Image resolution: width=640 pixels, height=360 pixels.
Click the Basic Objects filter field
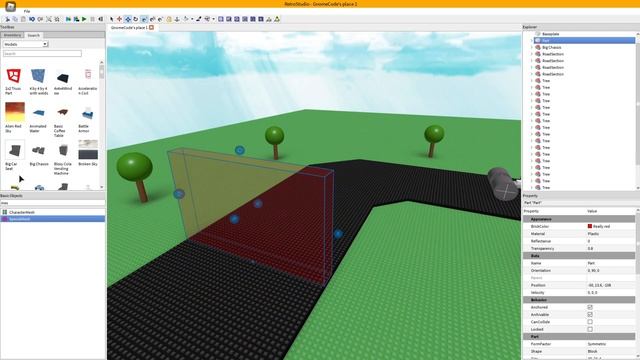[x=53, y=203]
